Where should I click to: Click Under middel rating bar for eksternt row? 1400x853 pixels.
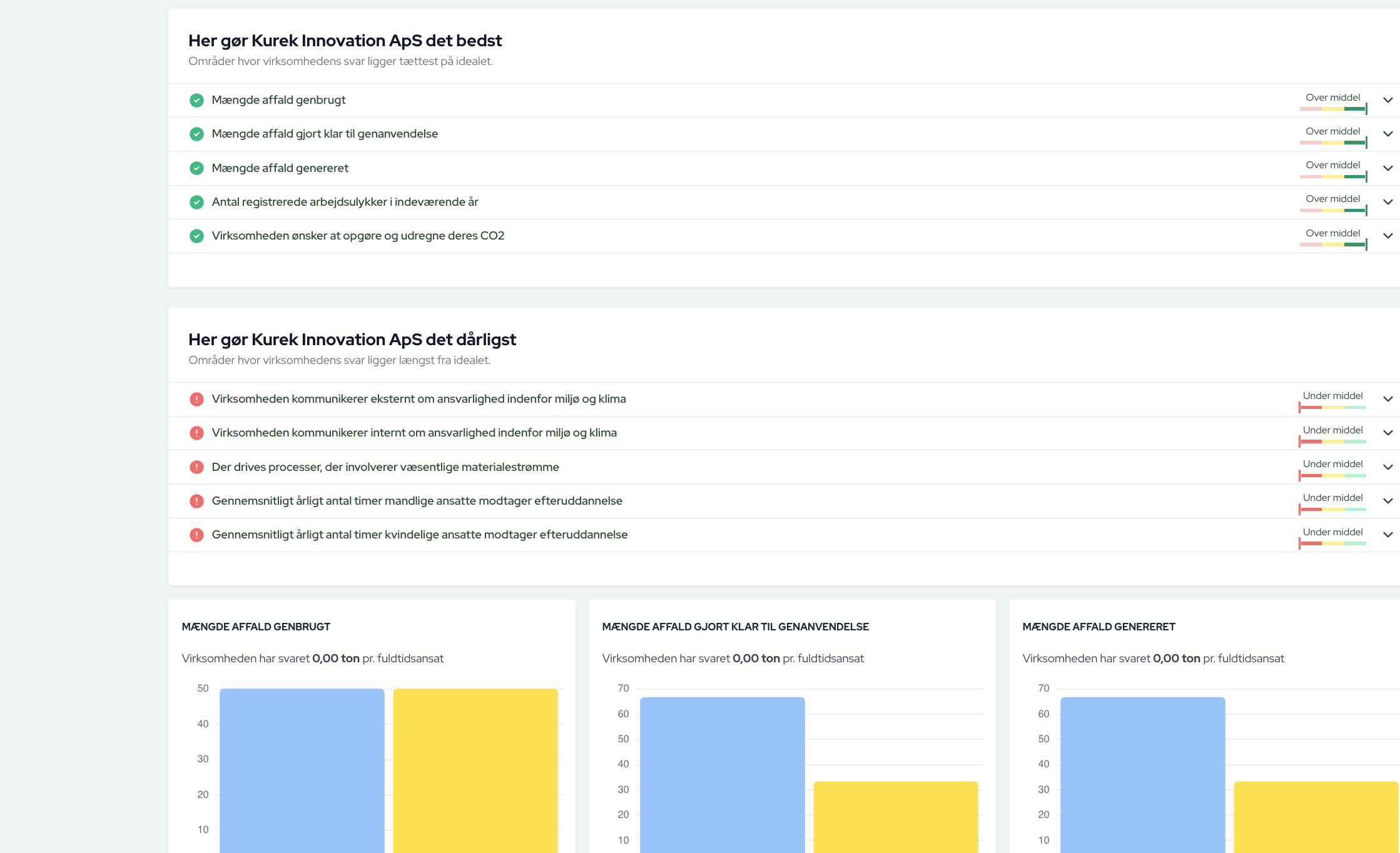(1332, 407)
